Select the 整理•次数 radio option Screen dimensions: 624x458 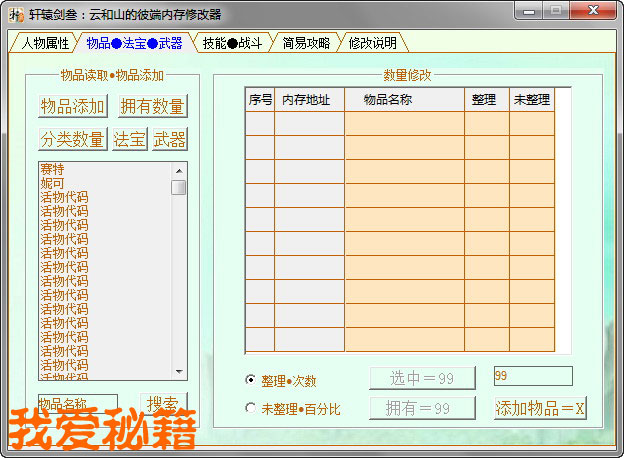pyautogui.click(x=251, y=380)
